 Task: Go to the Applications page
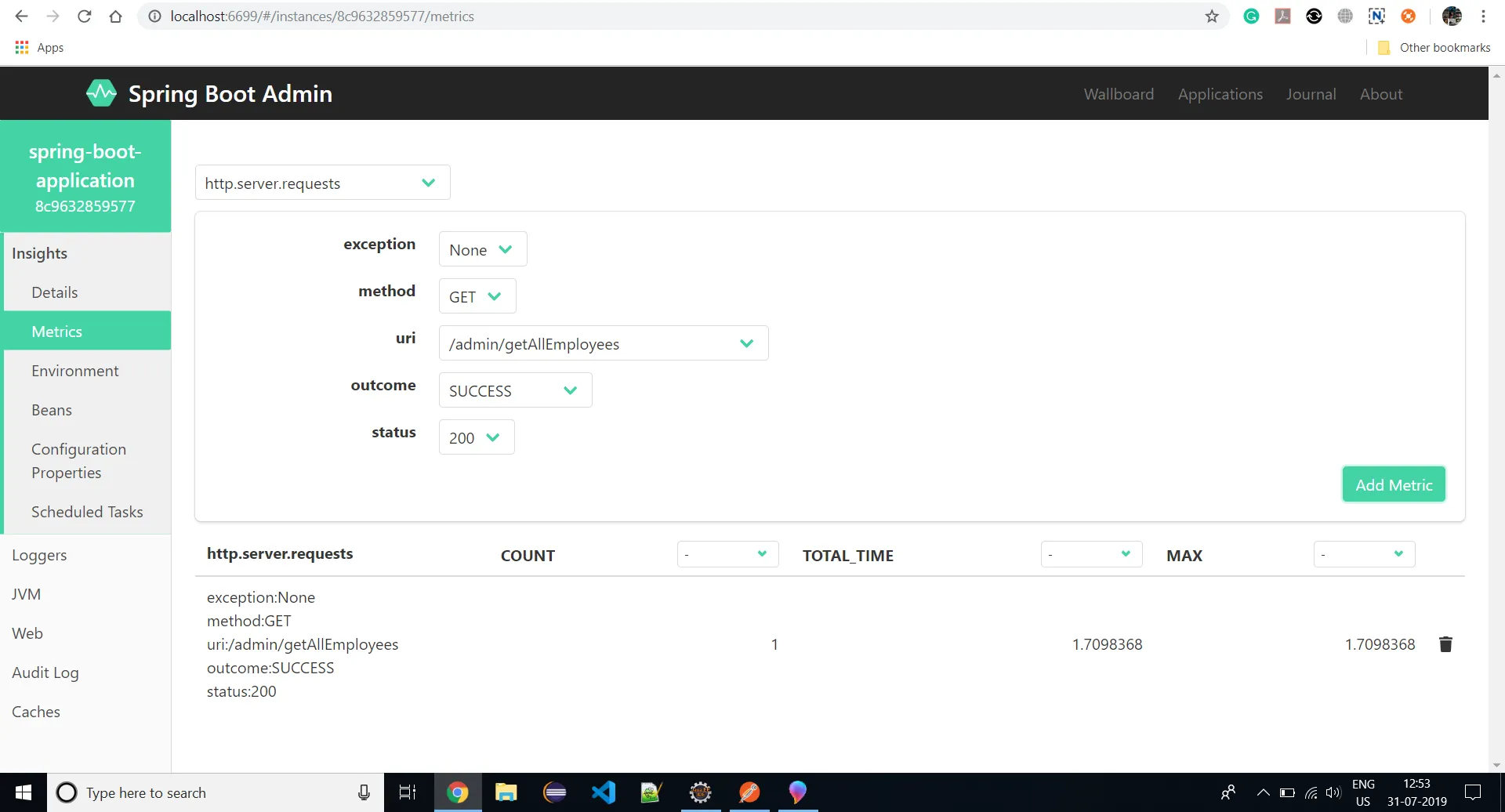[x=1220, y=94]
